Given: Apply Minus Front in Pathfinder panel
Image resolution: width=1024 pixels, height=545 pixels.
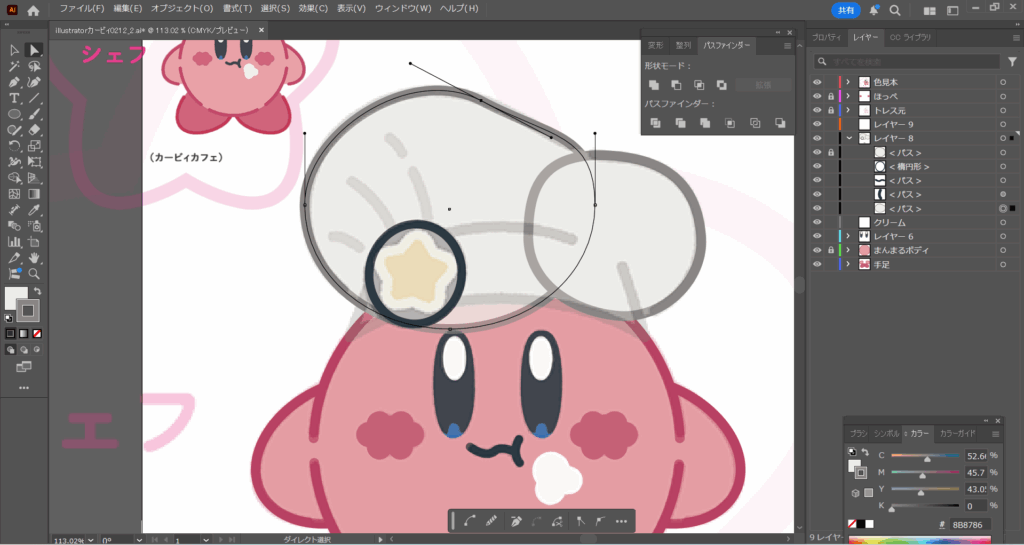Looking at the screenshot, I should coord(676,85).
